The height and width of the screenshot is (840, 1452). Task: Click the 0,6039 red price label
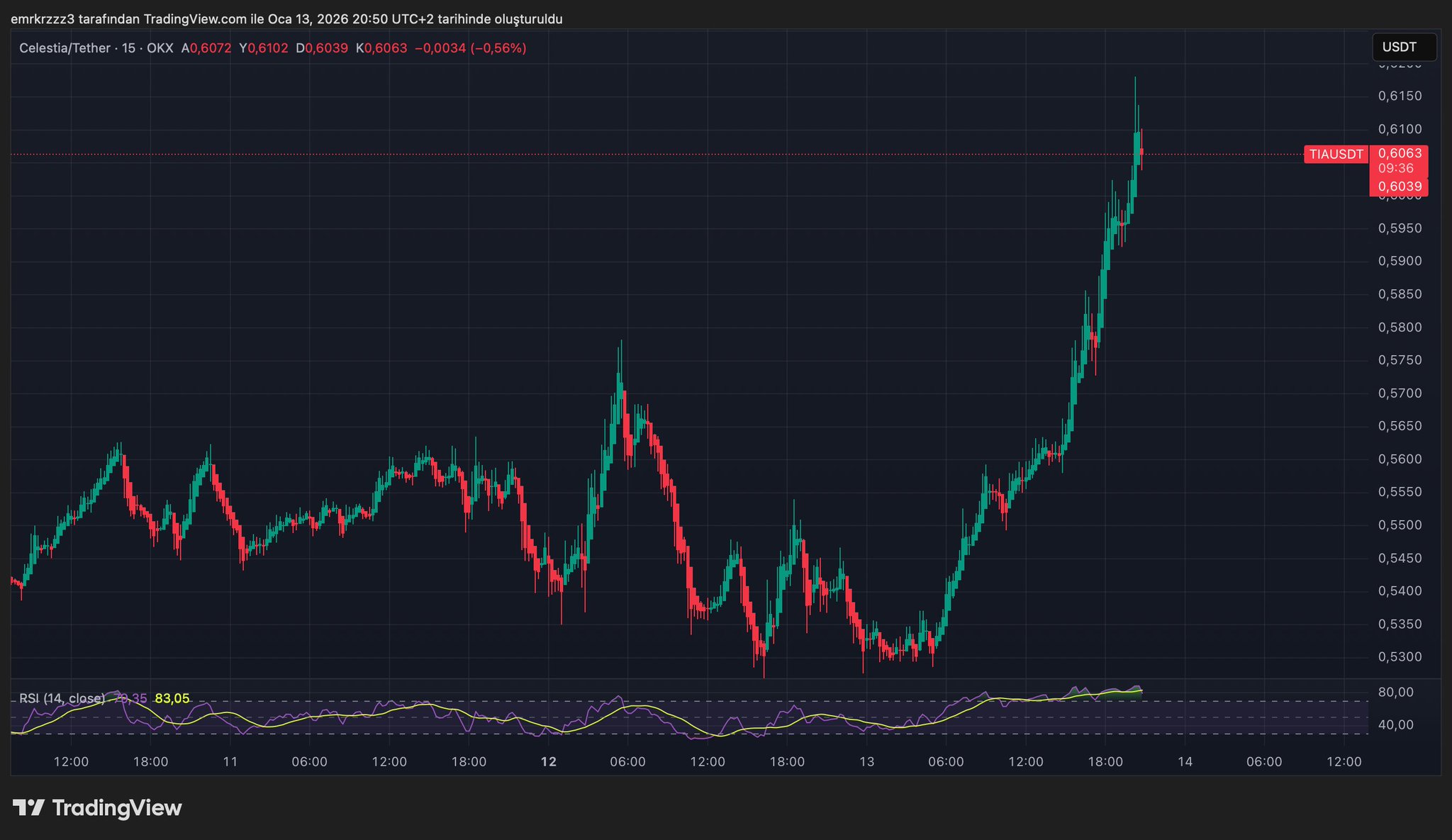(1400, 186)
